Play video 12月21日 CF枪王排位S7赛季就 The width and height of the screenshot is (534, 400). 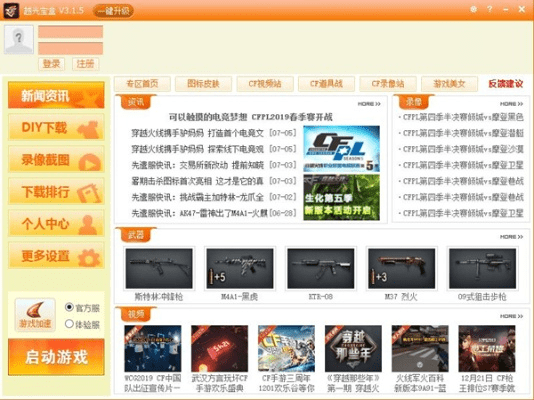(x=487, y=349)
